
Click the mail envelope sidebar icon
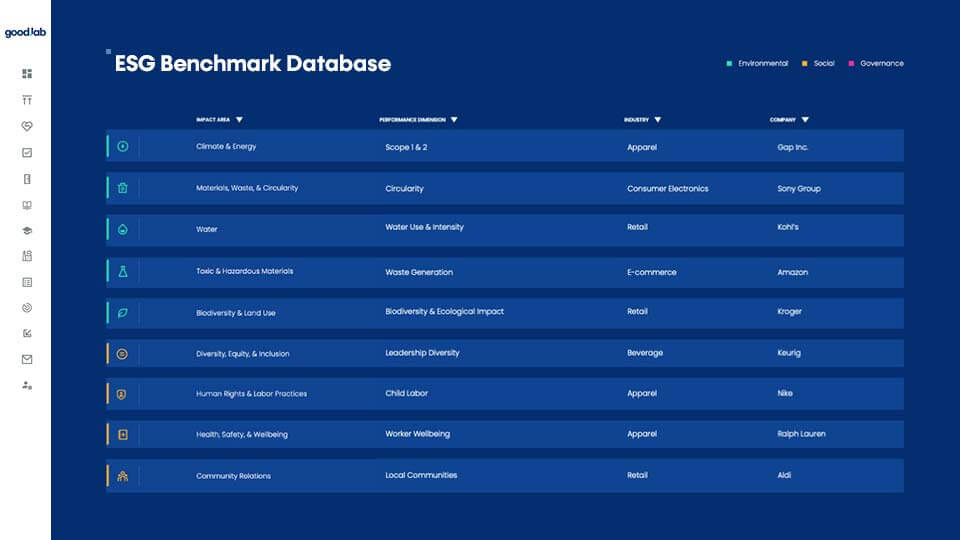coord(27,359)
